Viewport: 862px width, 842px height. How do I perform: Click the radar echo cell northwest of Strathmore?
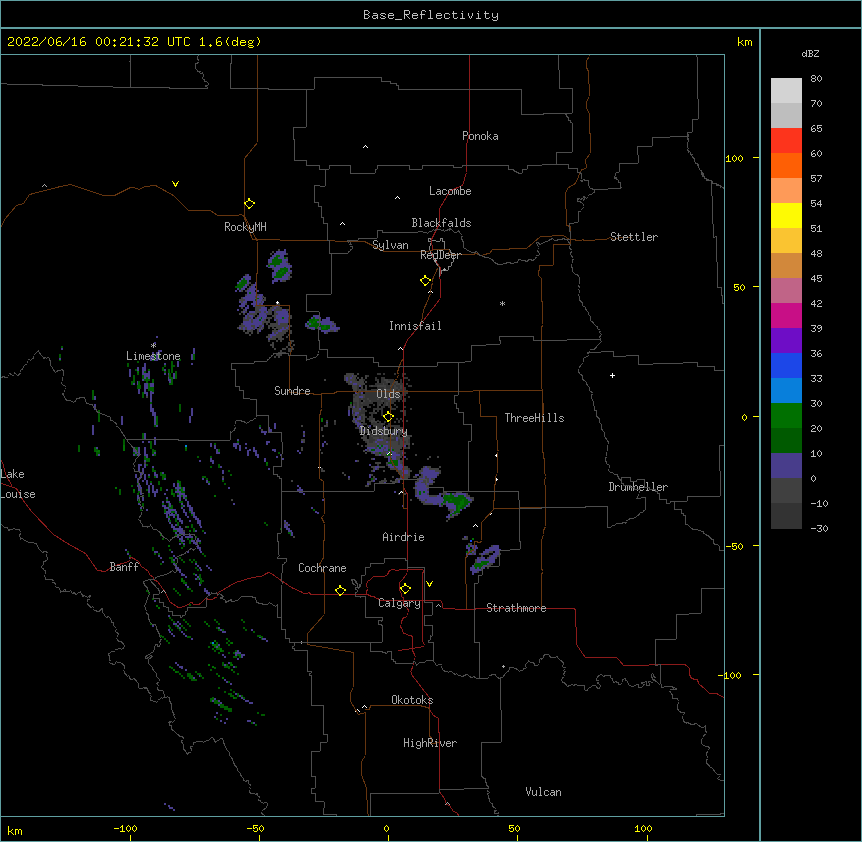click(x=484, y=560)
